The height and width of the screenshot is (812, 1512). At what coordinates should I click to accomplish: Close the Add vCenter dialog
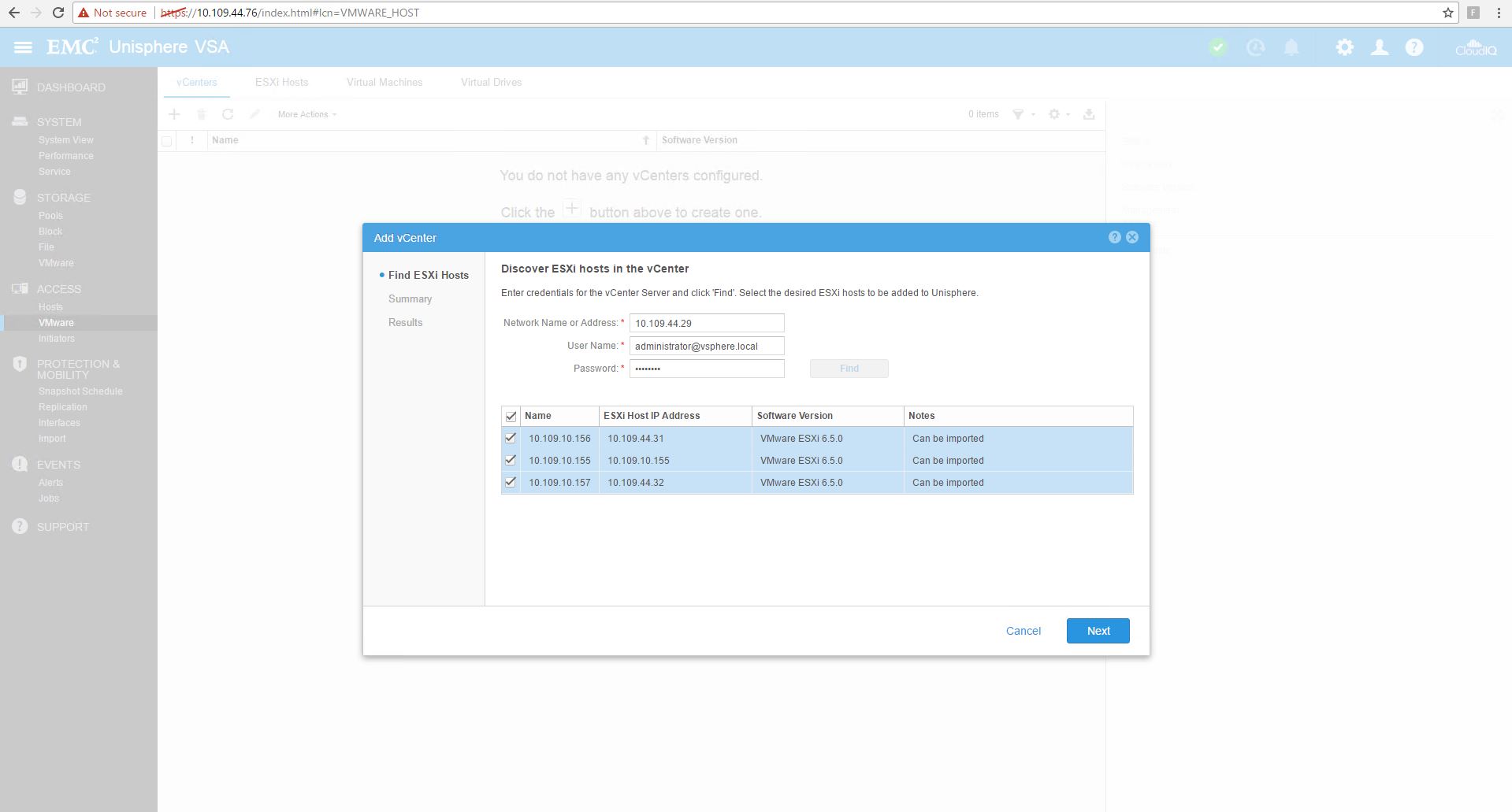tap(1132, 237)
